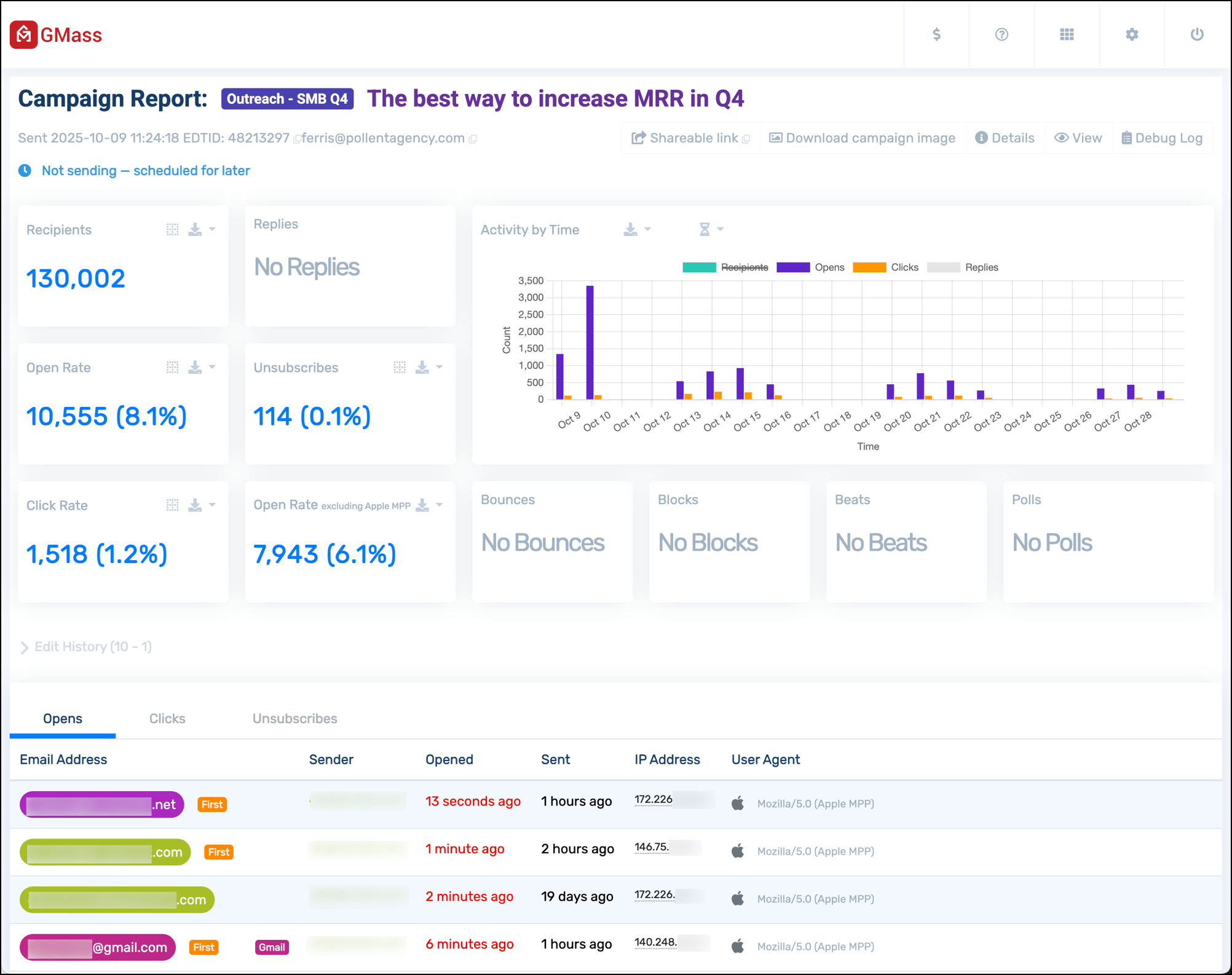
Task: Switch to the Unsubscribes tab
Action: (294, 719)
